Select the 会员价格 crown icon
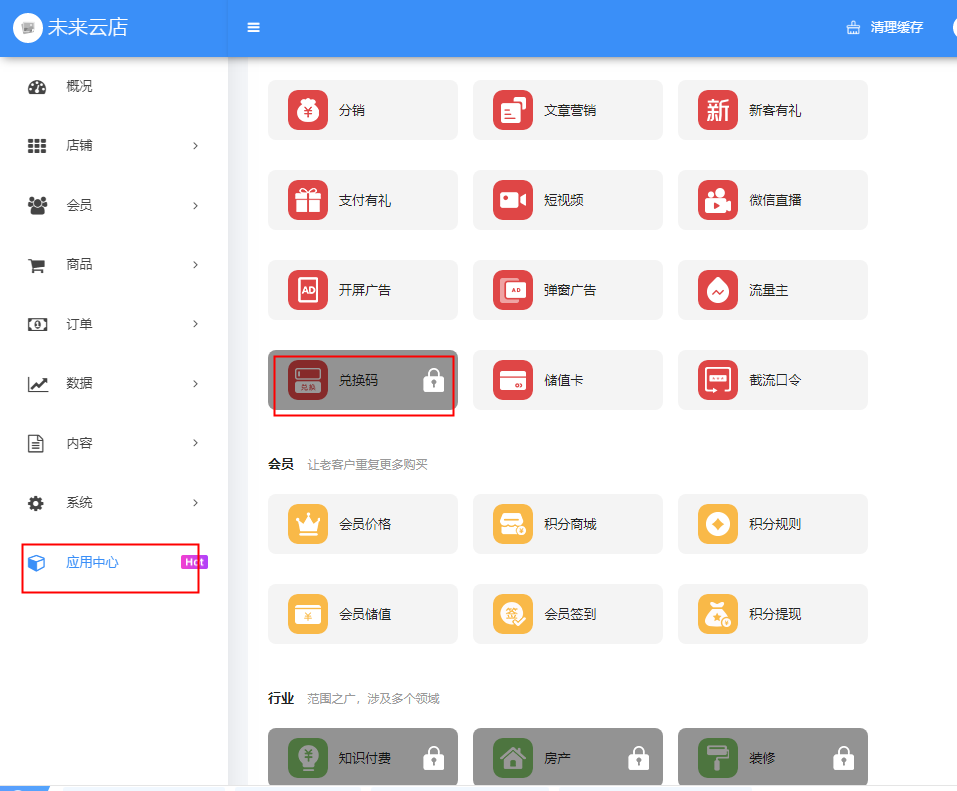Viewport: 957px width, 791px height. [308, 524]
